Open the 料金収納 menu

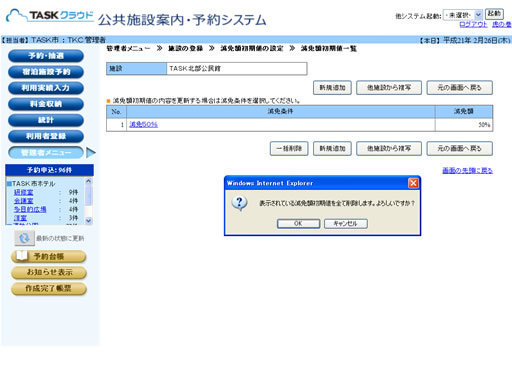(x=46, y=104)
